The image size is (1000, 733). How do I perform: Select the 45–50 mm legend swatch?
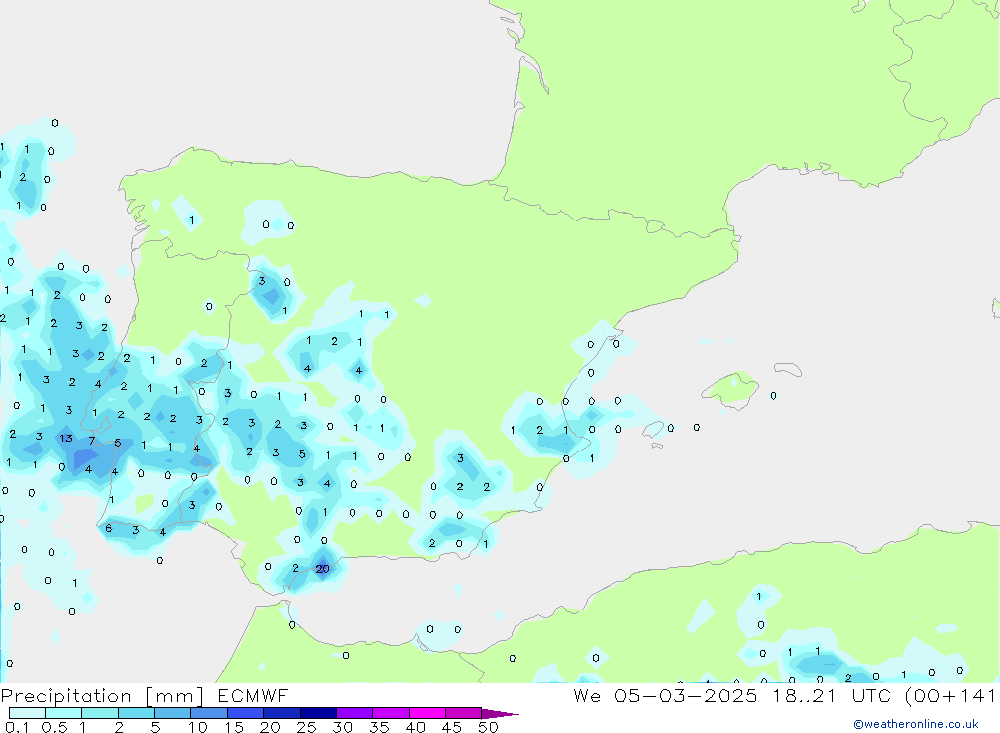463,713
